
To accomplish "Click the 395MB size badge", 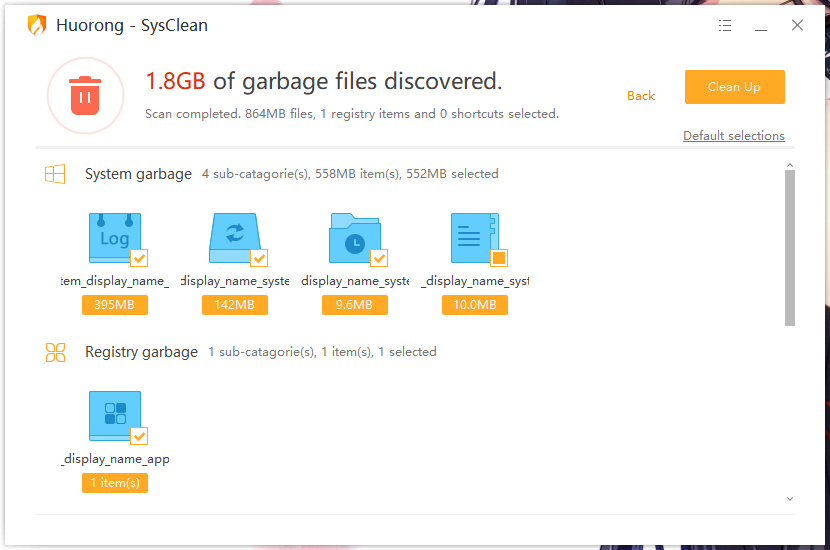I will click(x=115, y=305).
